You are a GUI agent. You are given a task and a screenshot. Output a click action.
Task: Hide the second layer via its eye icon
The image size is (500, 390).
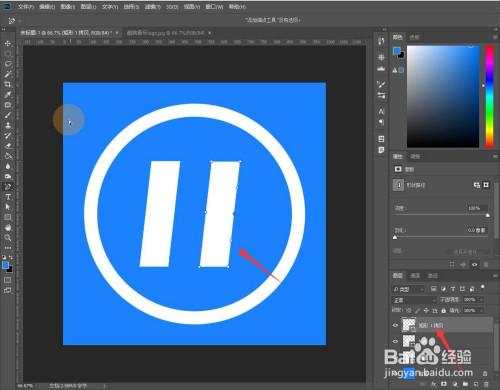(395, 341)
